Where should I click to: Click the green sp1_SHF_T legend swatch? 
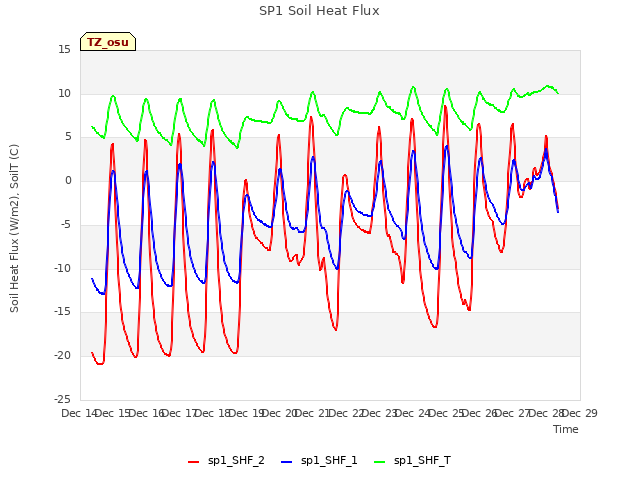380,462
